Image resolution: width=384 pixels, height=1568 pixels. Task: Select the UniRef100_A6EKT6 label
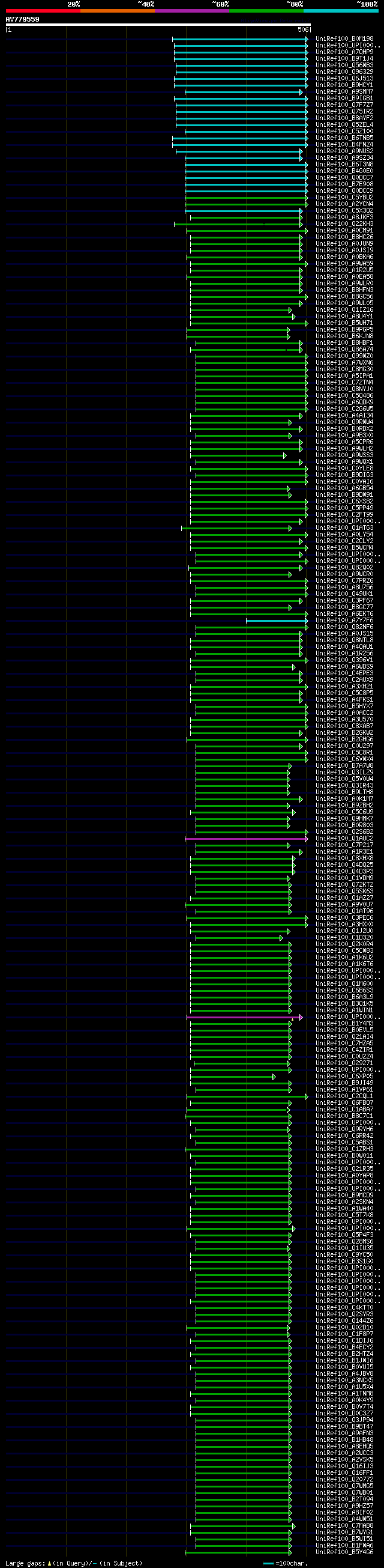pos(344,614)
